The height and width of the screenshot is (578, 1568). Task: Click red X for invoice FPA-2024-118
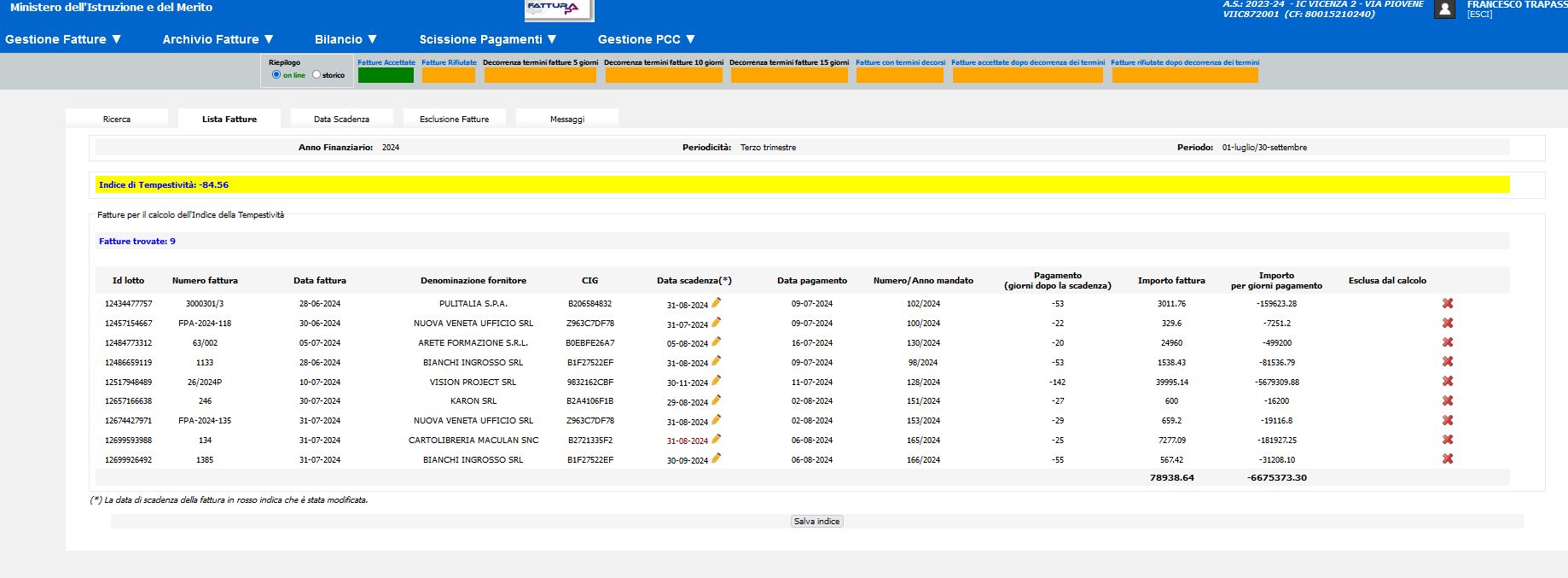(1448, 323)
